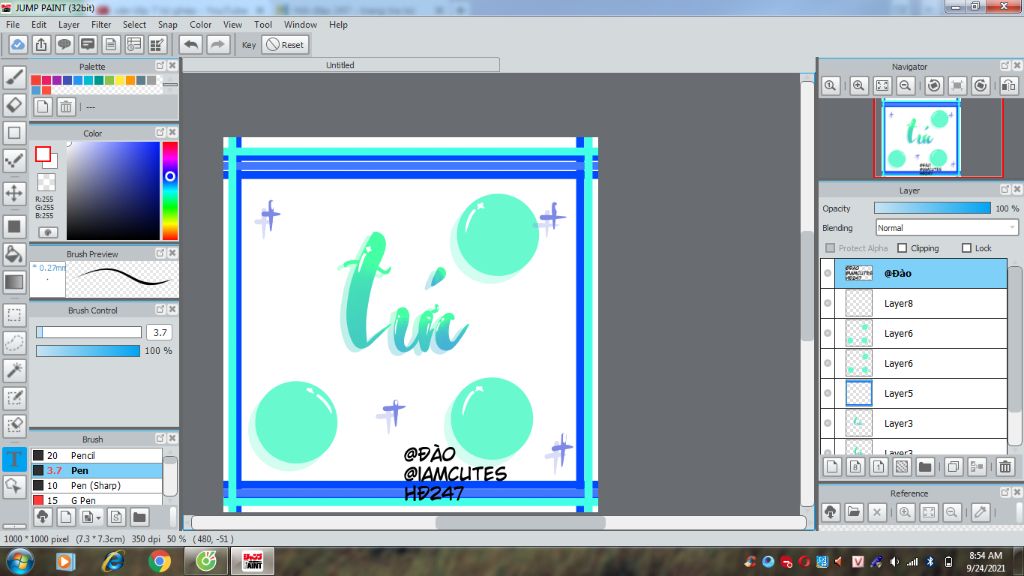Click the Reset button

pyautogui.click(x=285, y=44)
